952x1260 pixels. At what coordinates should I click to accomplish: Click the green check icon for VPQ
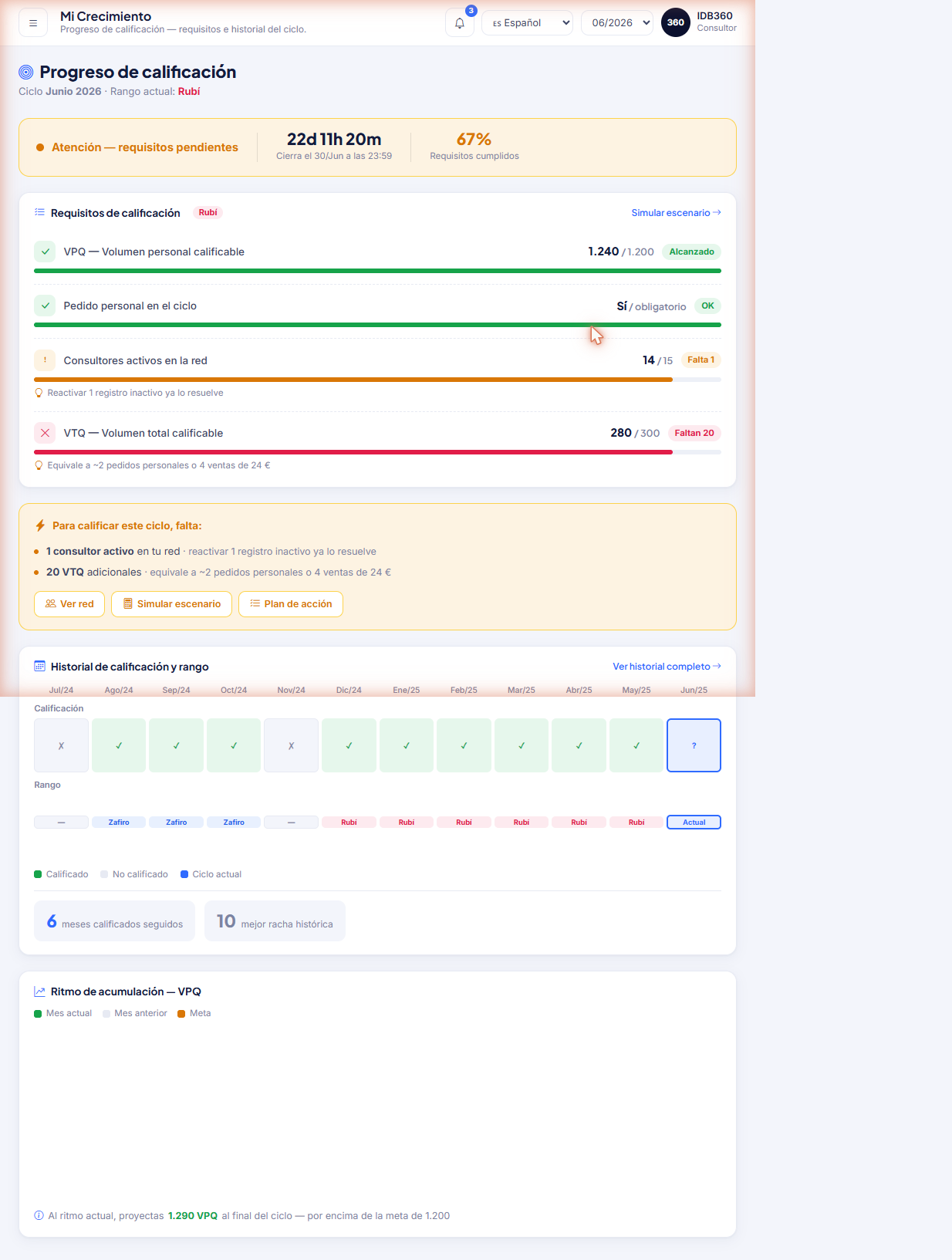(x=45, y=252)
